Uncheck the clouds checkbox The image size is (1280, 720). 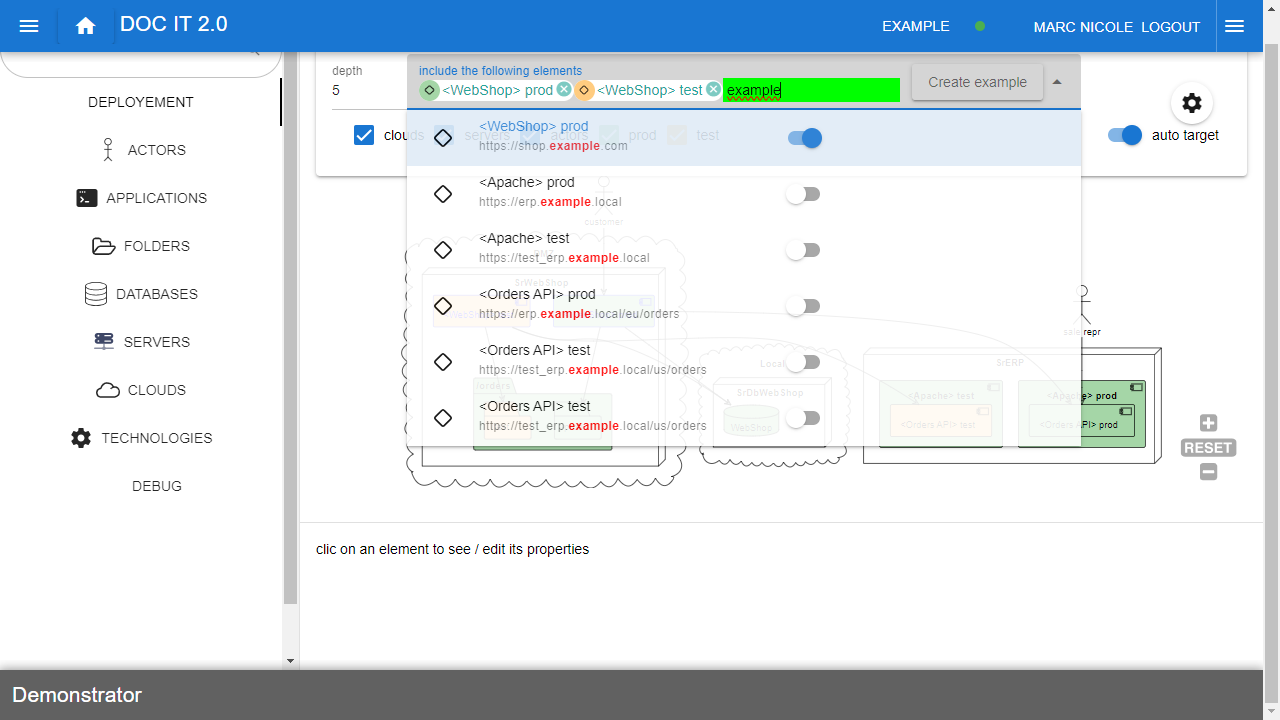[x=364, y=135]
